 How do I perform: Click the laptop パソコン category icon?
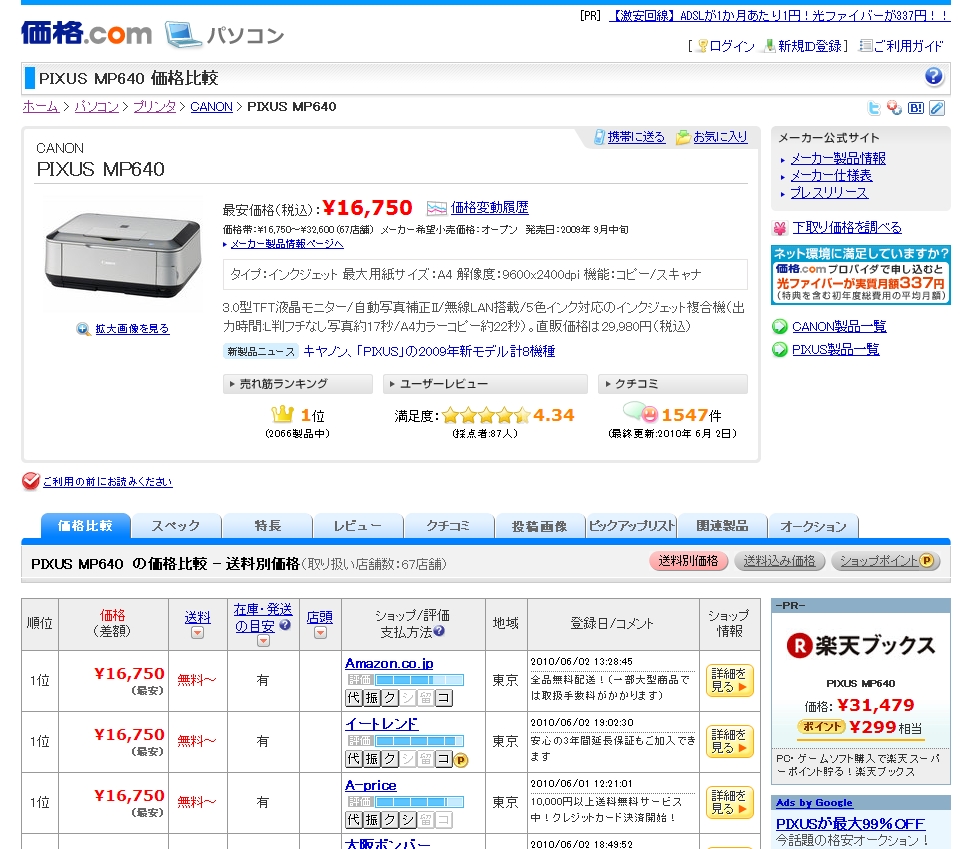[x=182, y=34]
